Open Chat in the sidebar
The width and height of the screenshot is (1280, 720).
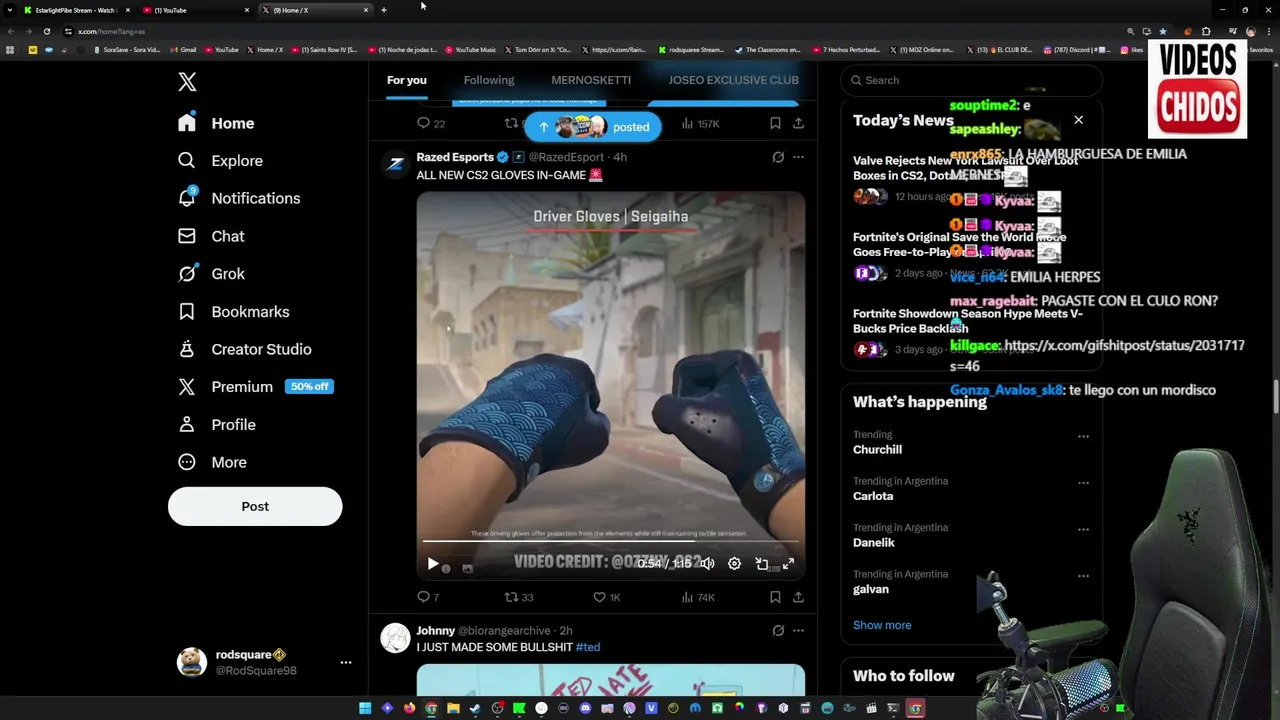pyautogui.click(x=211, y=236)
